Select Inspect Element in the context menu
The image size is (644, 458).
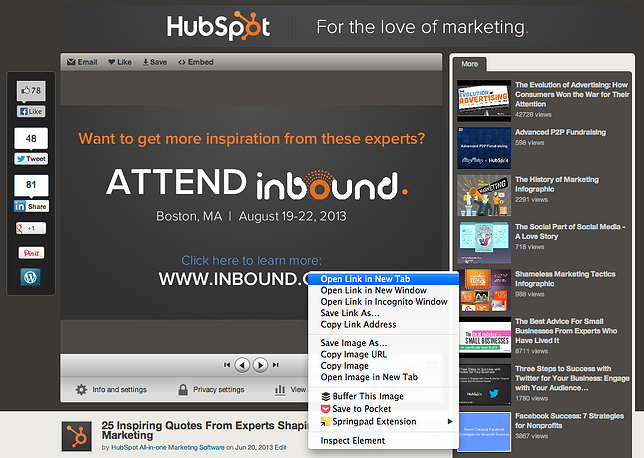353,440
